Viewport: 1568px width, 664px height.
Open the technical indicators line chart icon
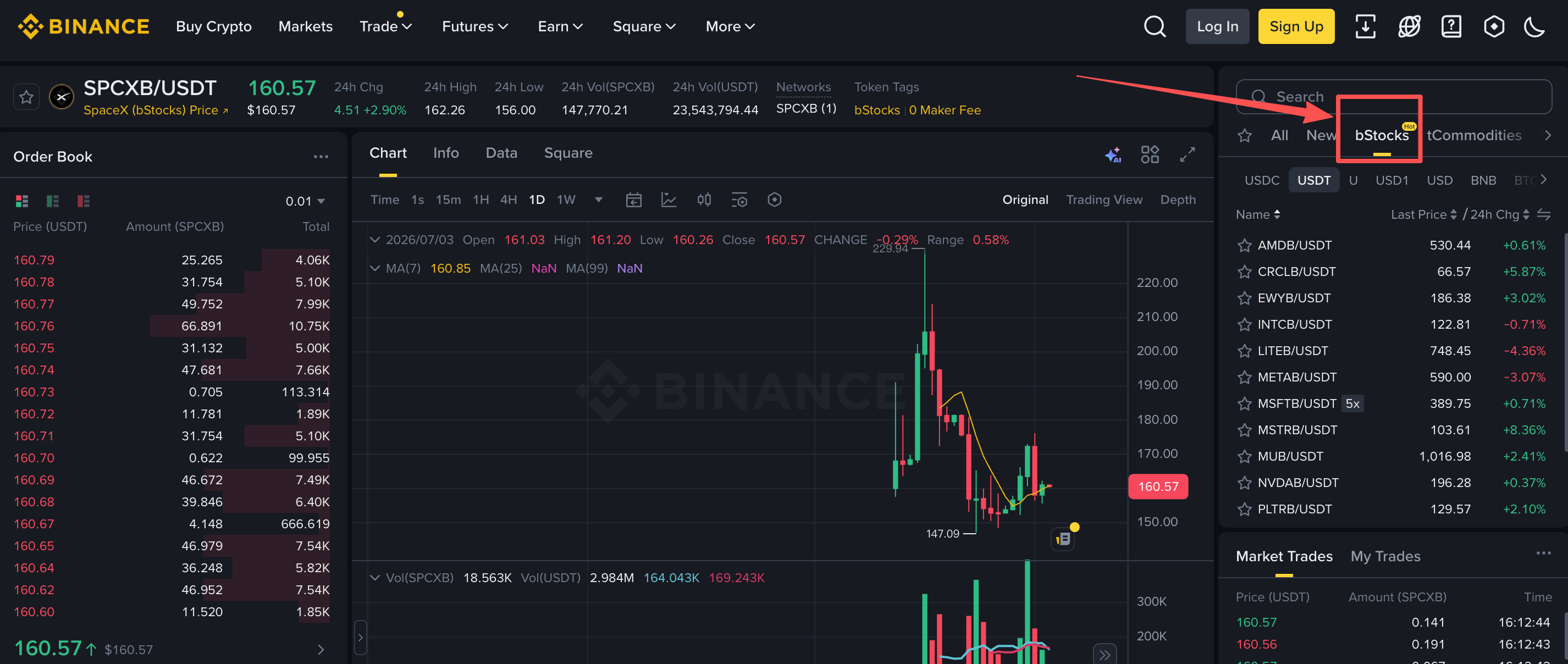[669, 200]
